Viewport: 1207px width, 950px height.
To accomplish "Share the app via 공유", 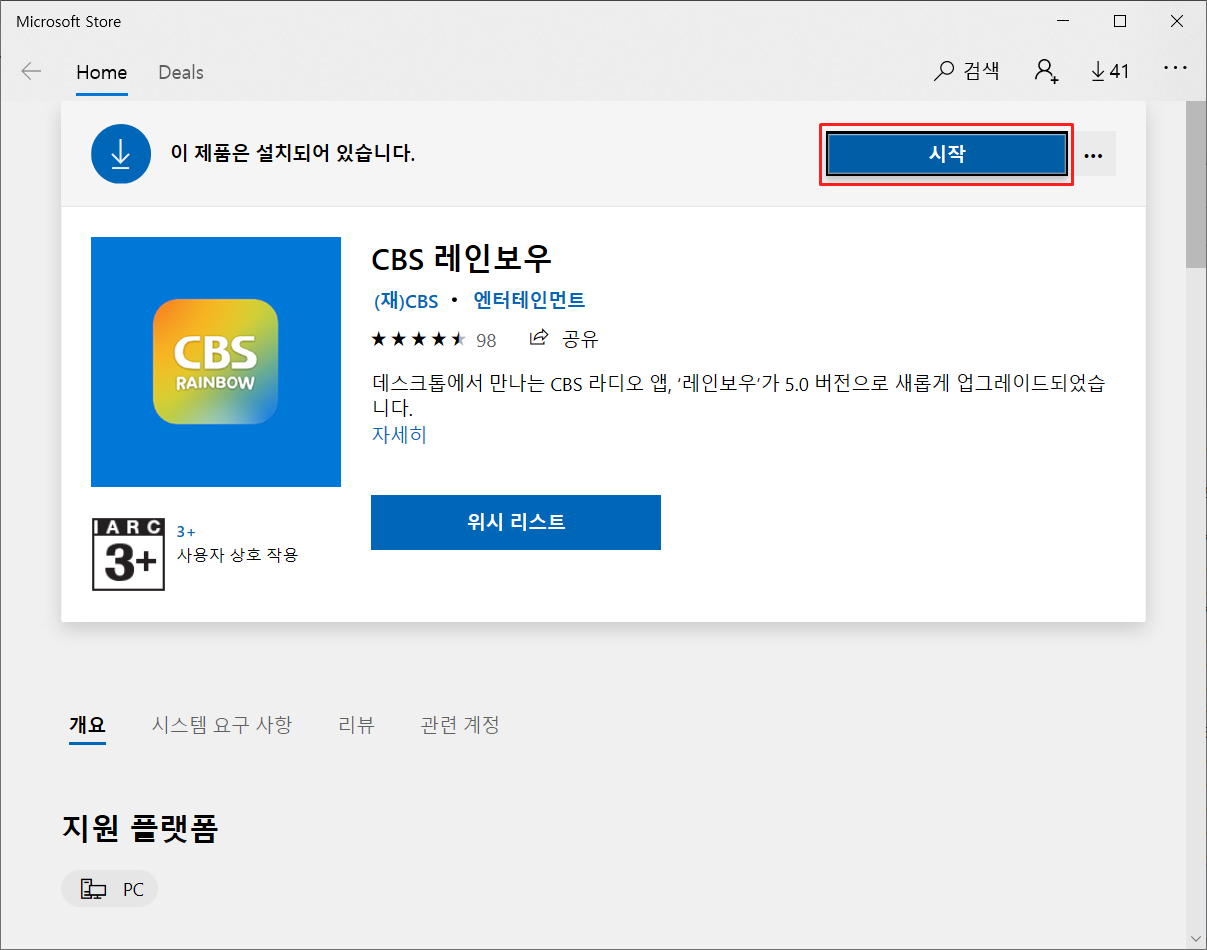I will 564,339.
